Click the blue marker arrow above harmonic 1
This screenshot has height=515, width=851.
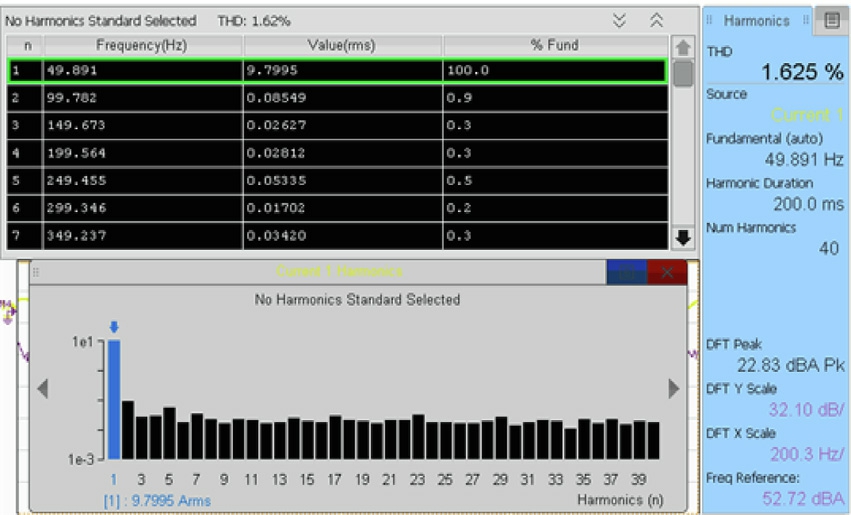point(114,327)
